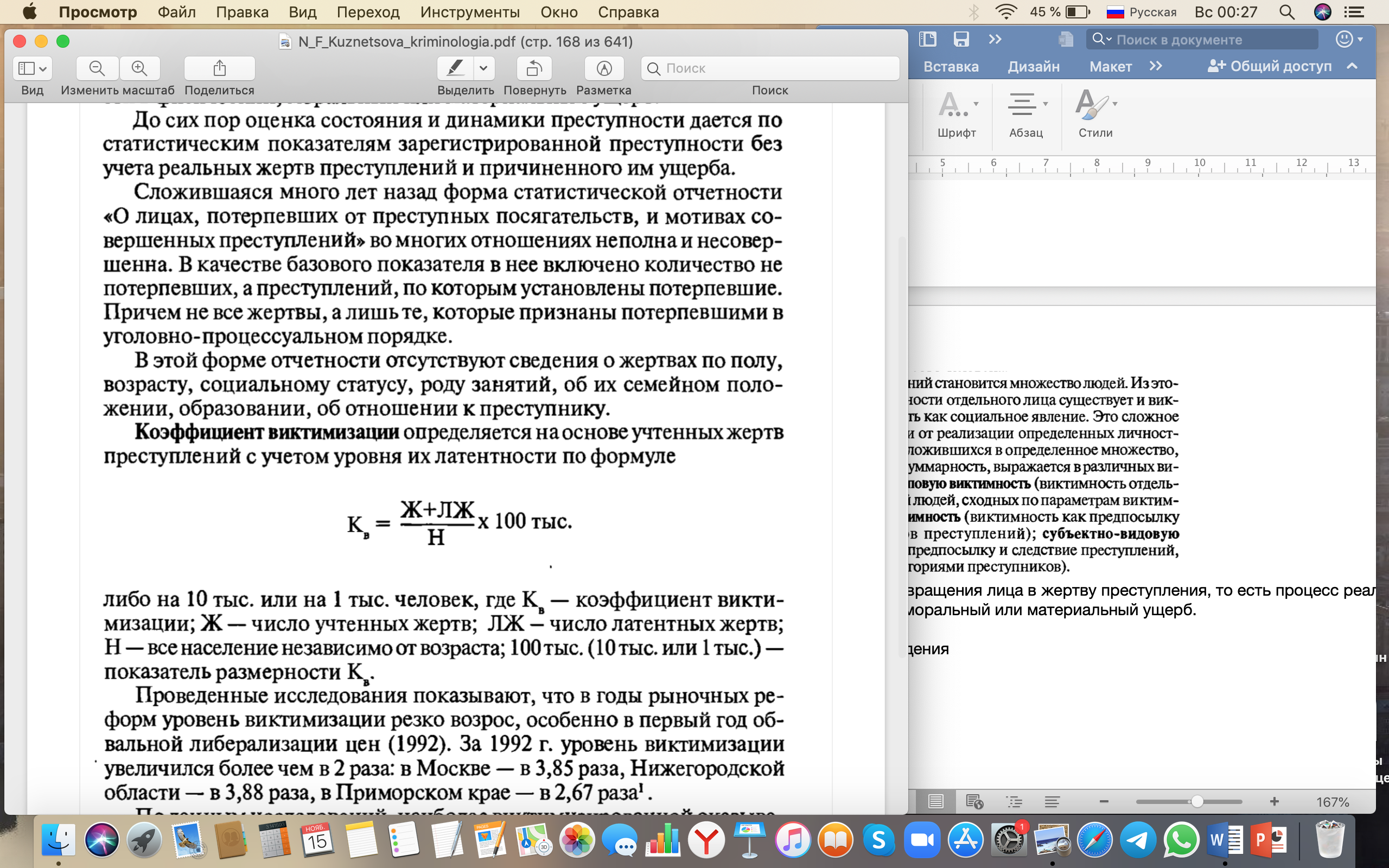Viewport: 1389px width, 868px height.
Task: Click the Поиск search field in Preview
Action: coord(770,68)
